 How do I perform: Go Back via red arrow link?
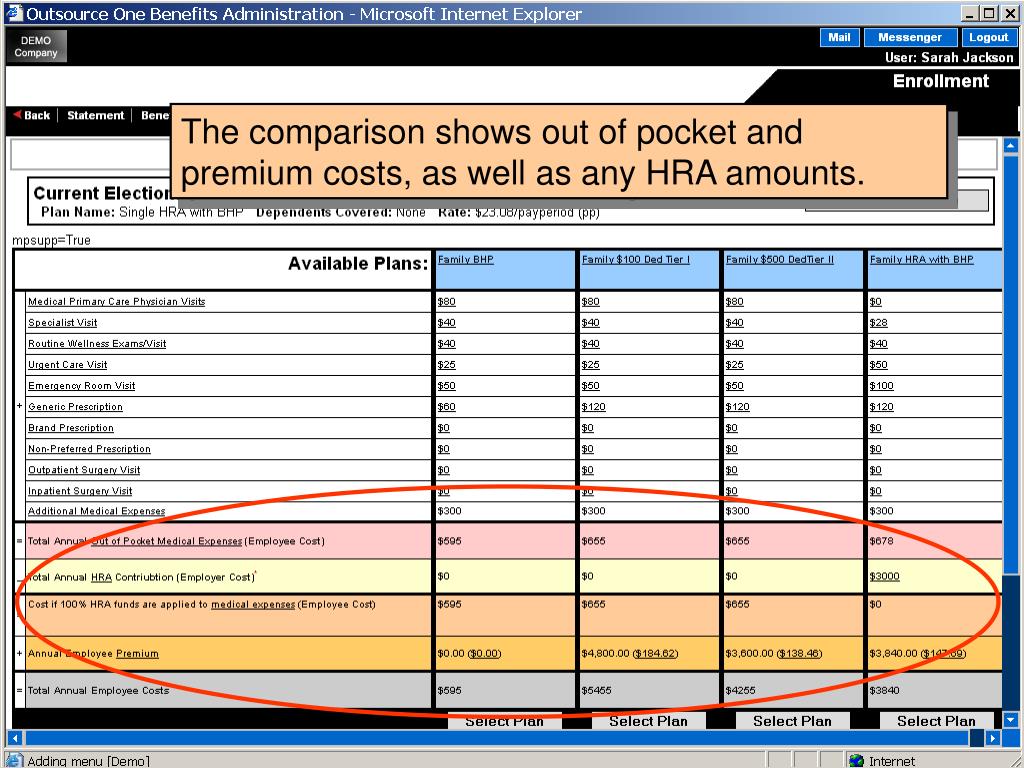coord(31,116)
